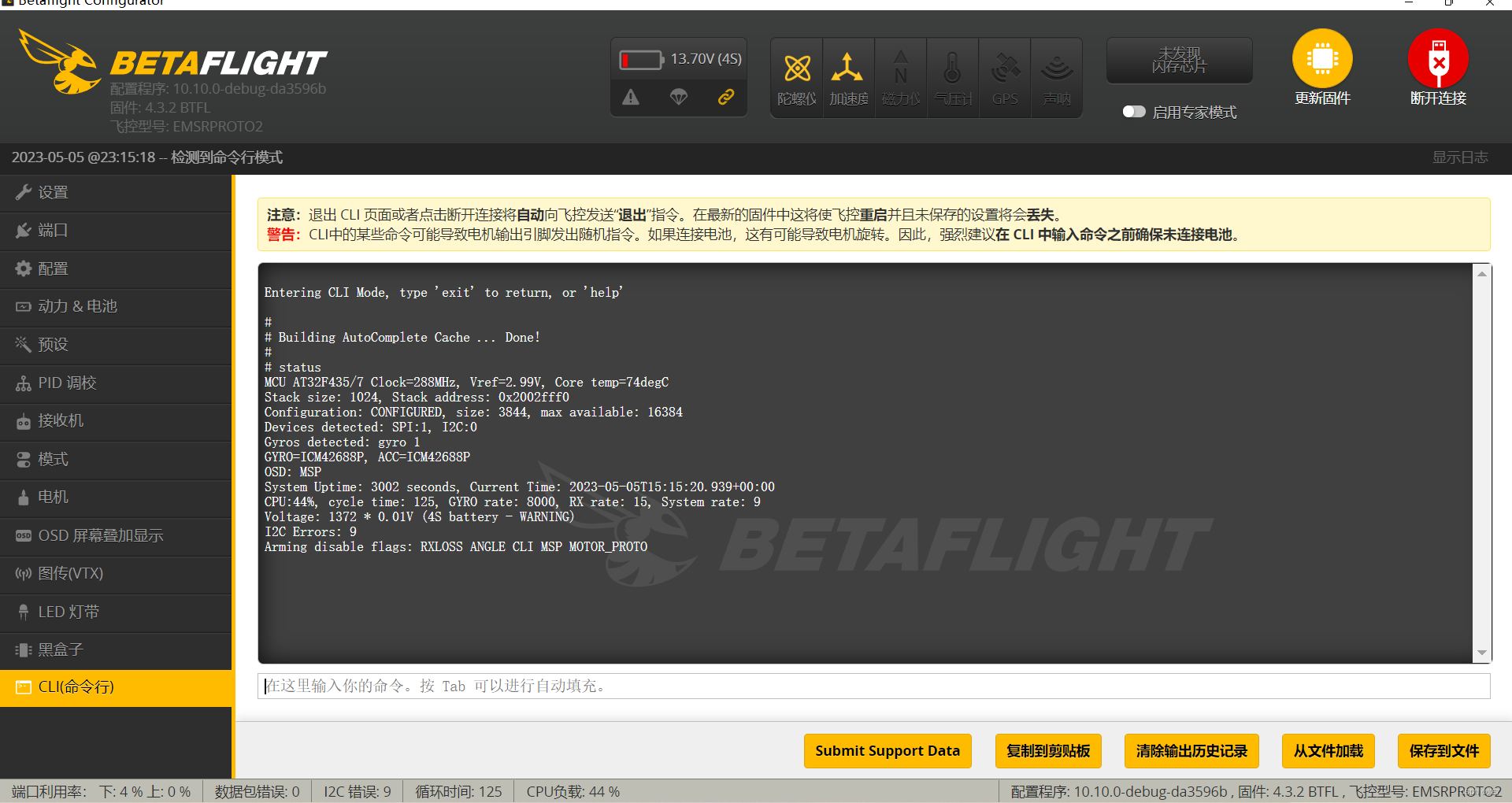The width and height of the screenshot is (1512, 803).
Task: Open the 接收机 receiver tab
Action: (116, 421)
